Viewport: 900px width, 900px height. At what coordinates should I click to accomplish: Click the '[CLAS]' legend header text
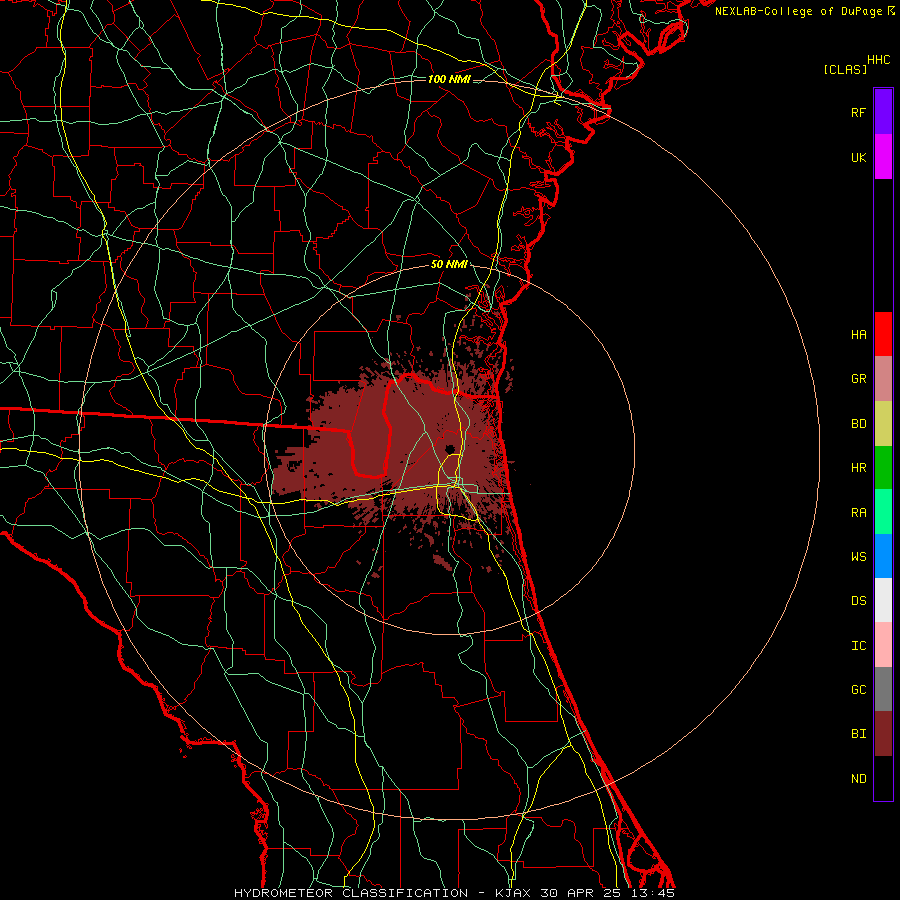(845, 70)
